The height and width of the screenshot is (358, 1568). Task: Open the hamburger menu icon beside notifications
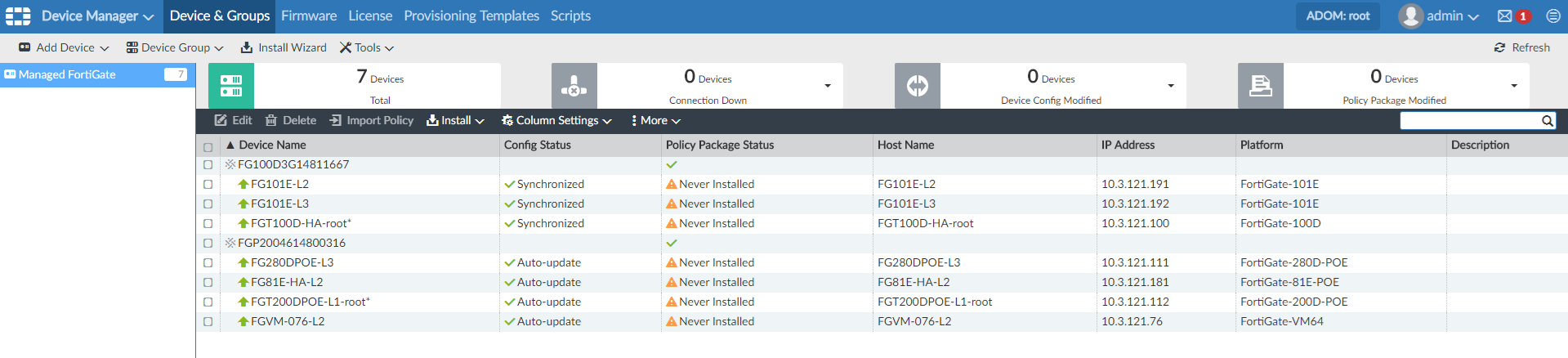pos(1552,16)
